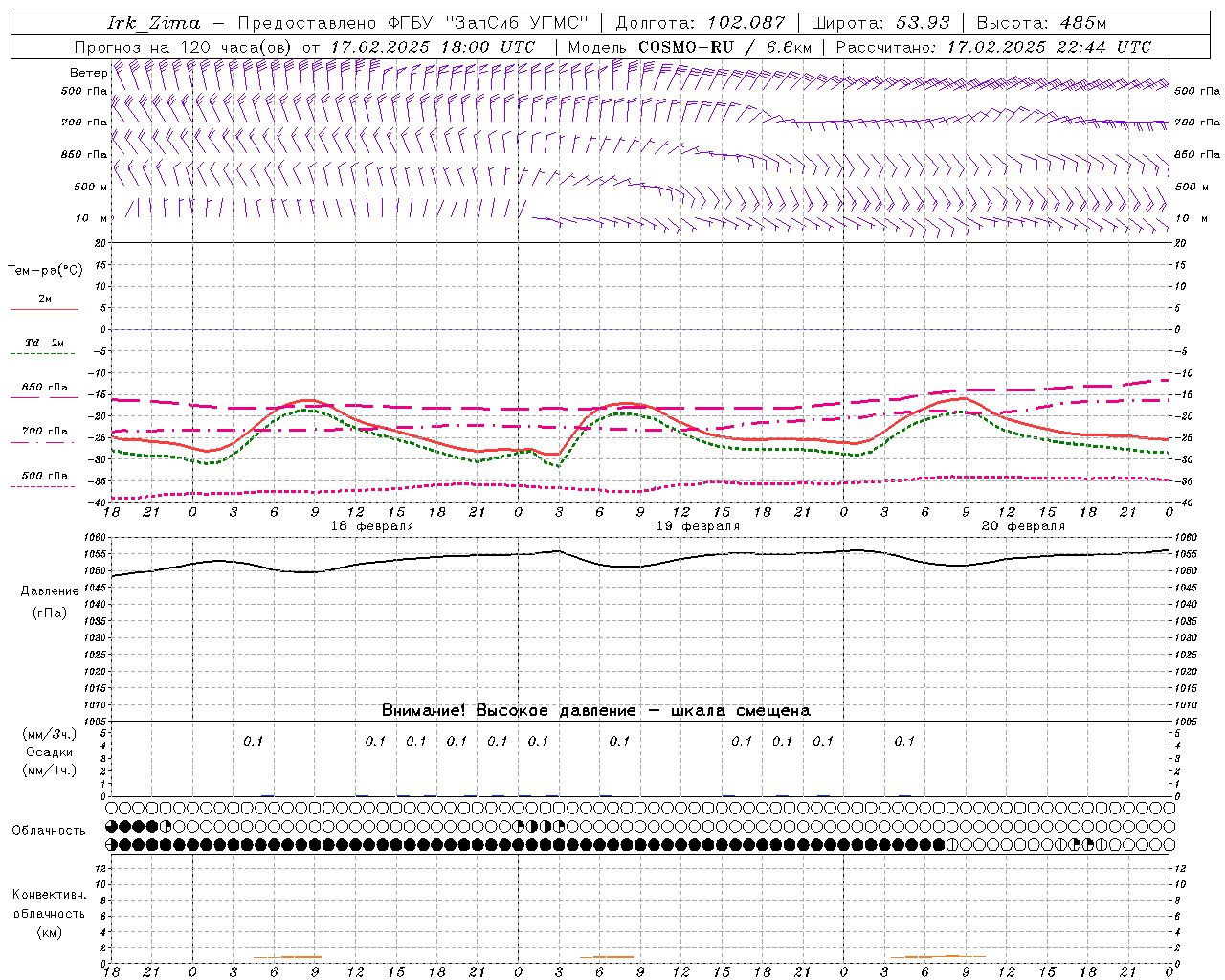This screenshot has width=1225, height=980.
Task: Click the date label "20 февраля"
Action: click(x=1023, y=526)
